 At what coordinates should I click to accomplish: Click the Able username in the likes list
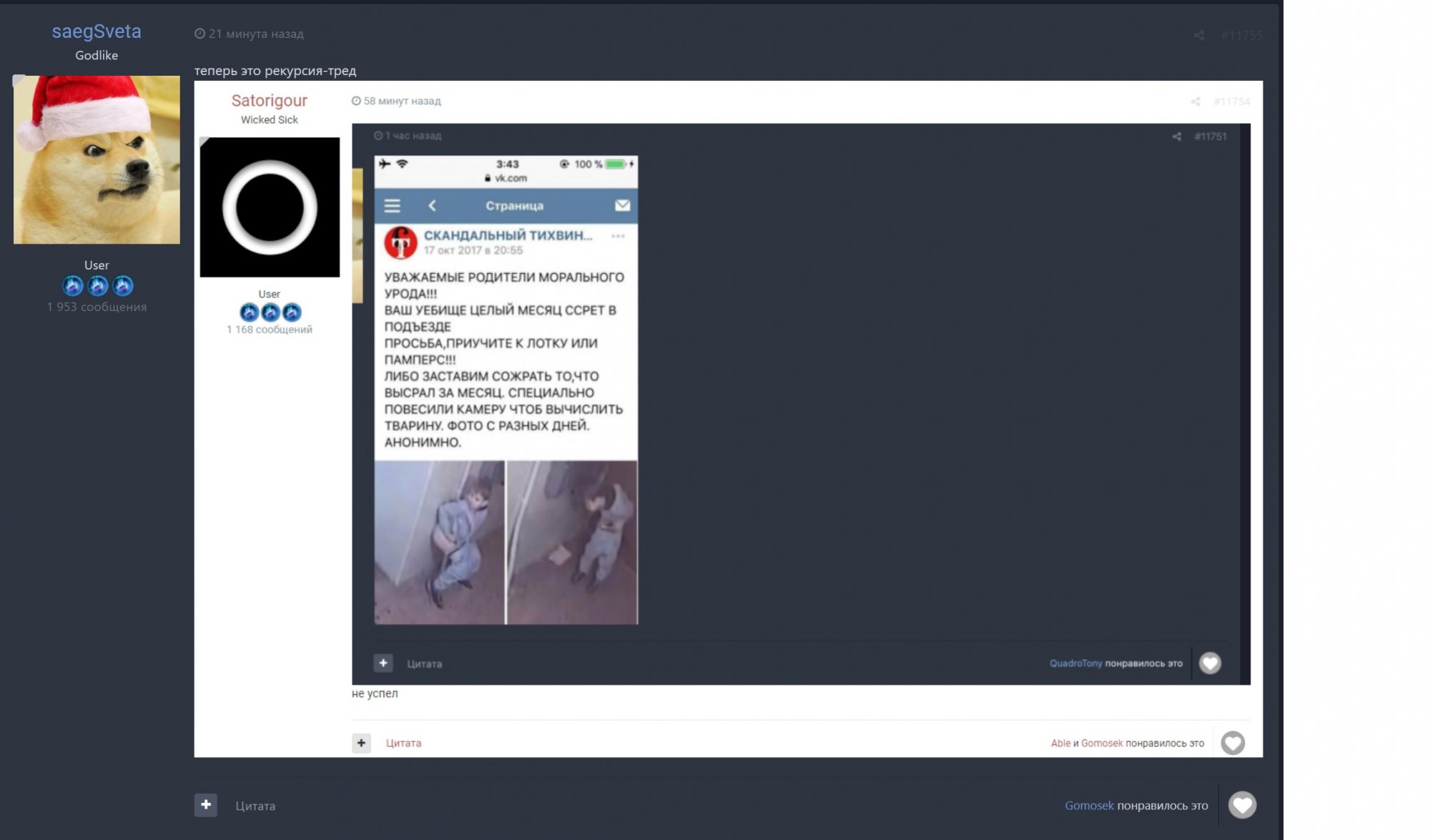click(x=1060, y=743)
